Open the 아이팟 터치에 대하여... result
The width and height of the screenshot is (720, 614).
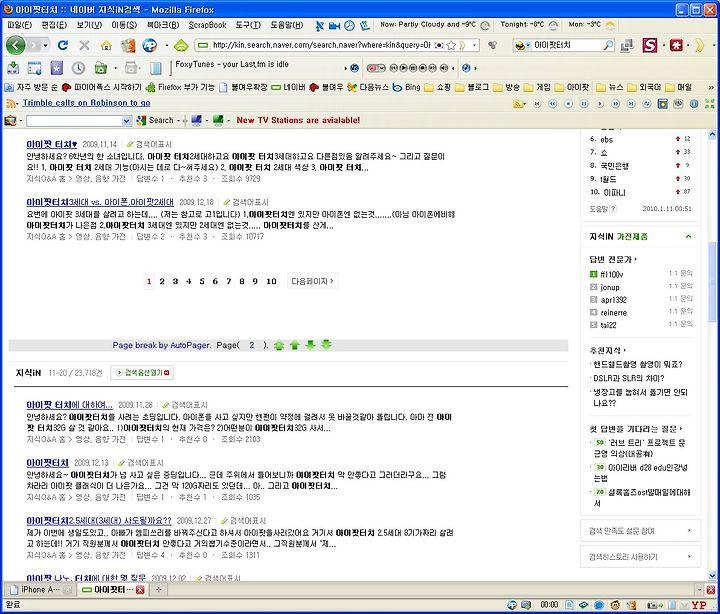point(69,405)
